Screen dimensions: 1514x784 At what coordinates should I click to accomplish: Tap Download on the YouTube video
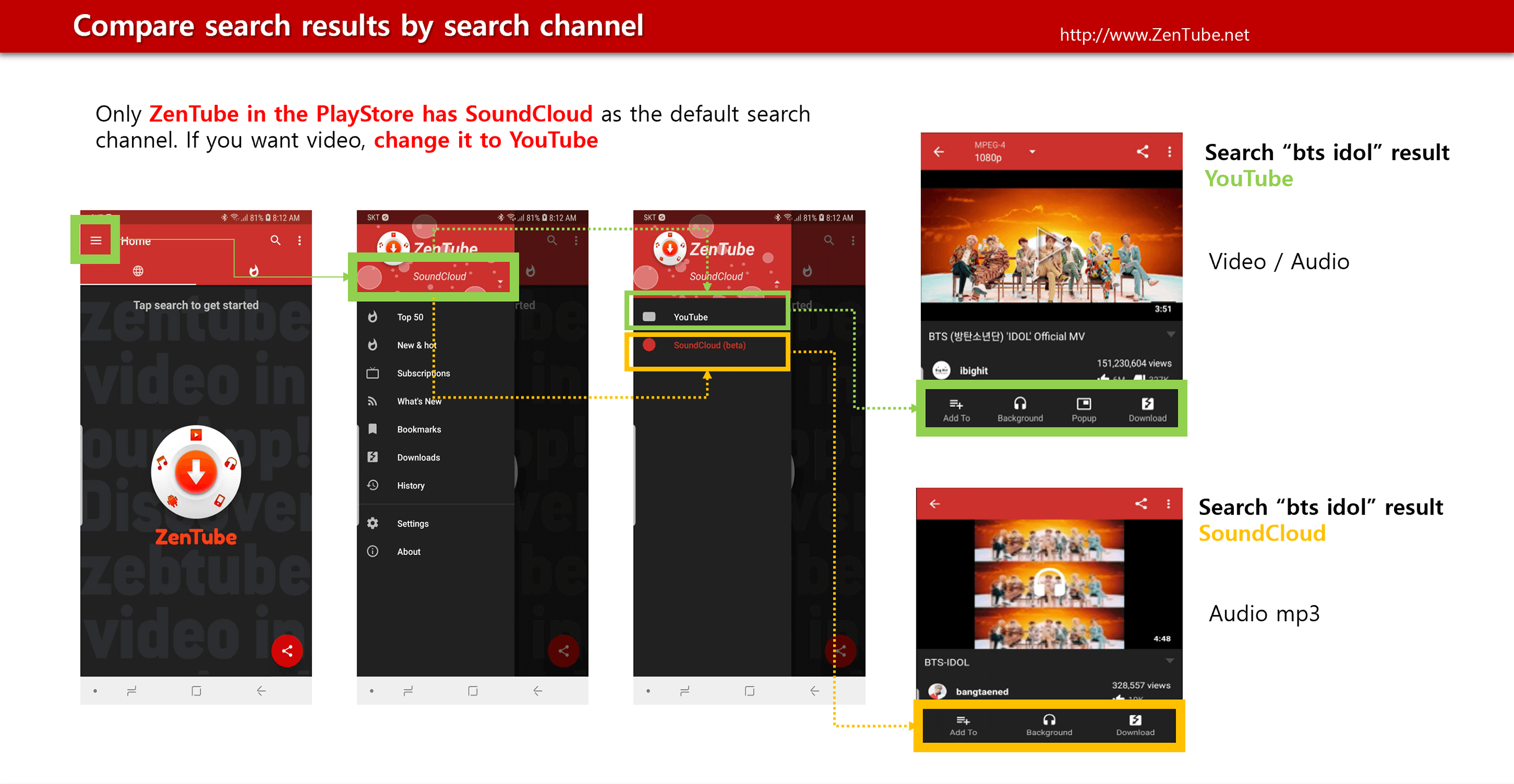click(x=1147, y=409)
